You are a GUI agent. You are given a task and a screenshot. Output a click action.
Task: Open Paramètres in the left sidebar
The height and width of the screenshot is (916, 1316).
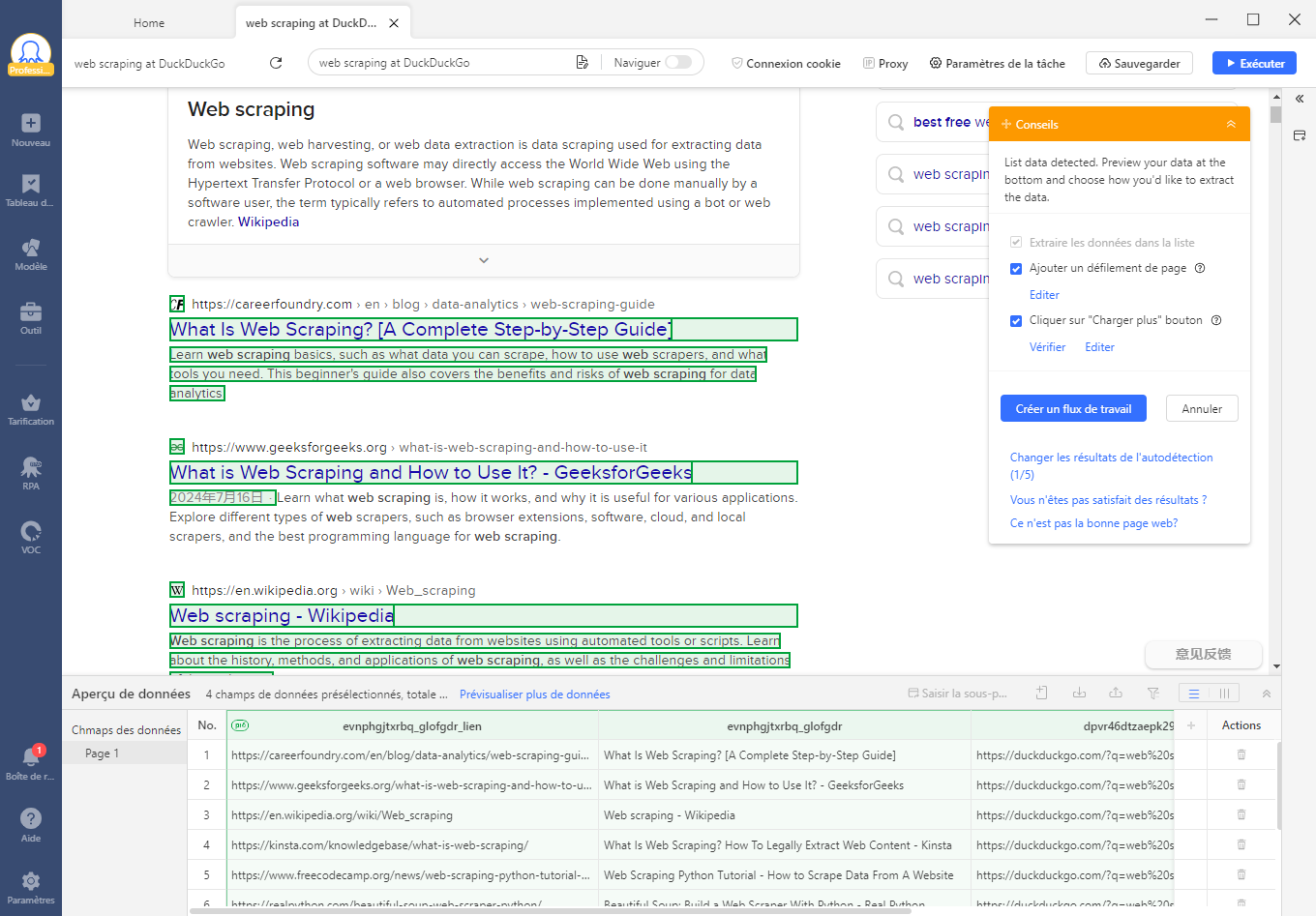click(x=31, y=887)
